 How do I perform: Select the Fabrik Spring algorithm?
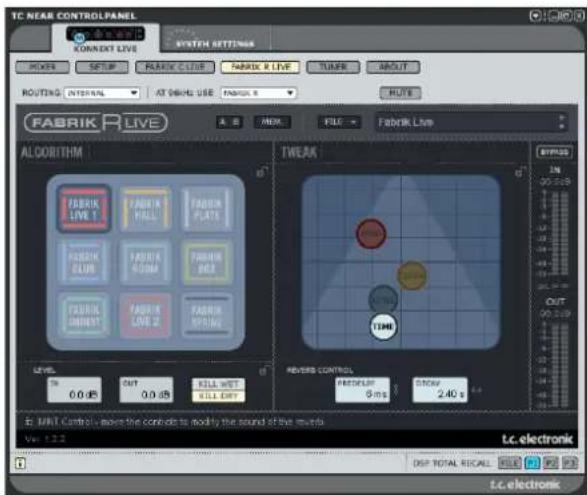[x=206, y=315]
